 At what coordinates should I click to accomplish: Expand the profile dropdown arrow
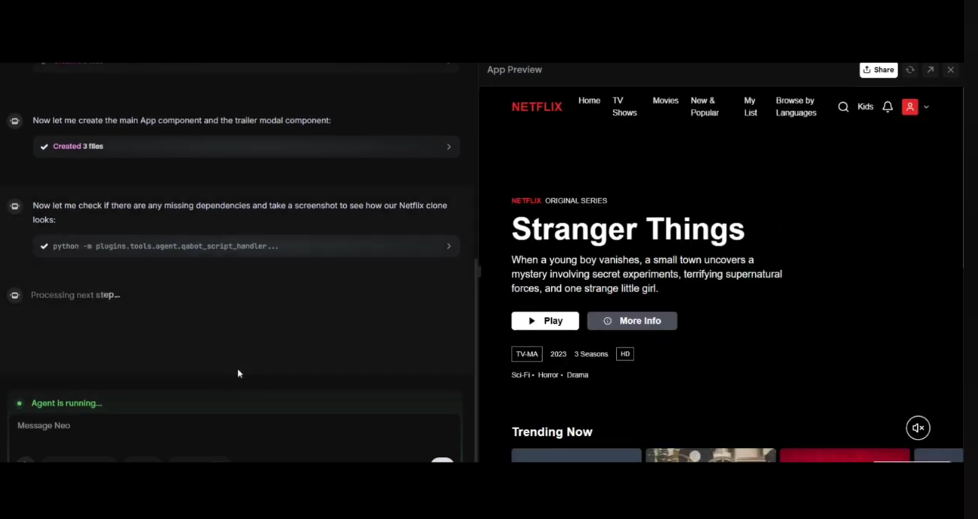[927, 107]
